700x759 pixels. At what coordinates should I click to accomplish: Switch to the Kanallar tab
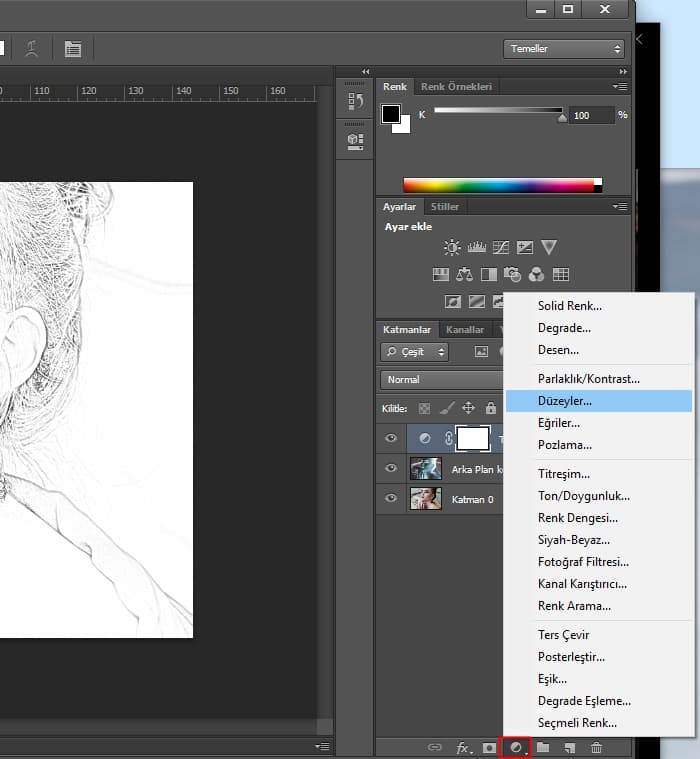pos(465,329)
